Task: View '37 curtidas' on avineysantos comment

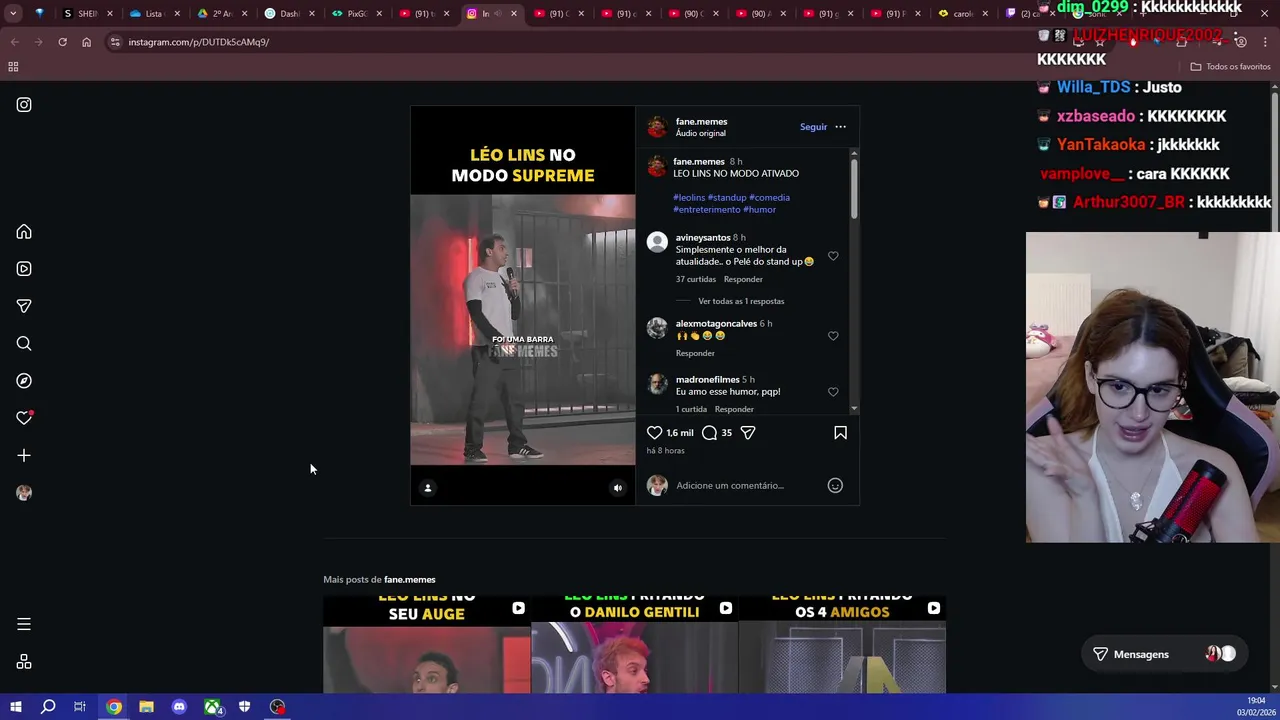Action: coord(695,279)
